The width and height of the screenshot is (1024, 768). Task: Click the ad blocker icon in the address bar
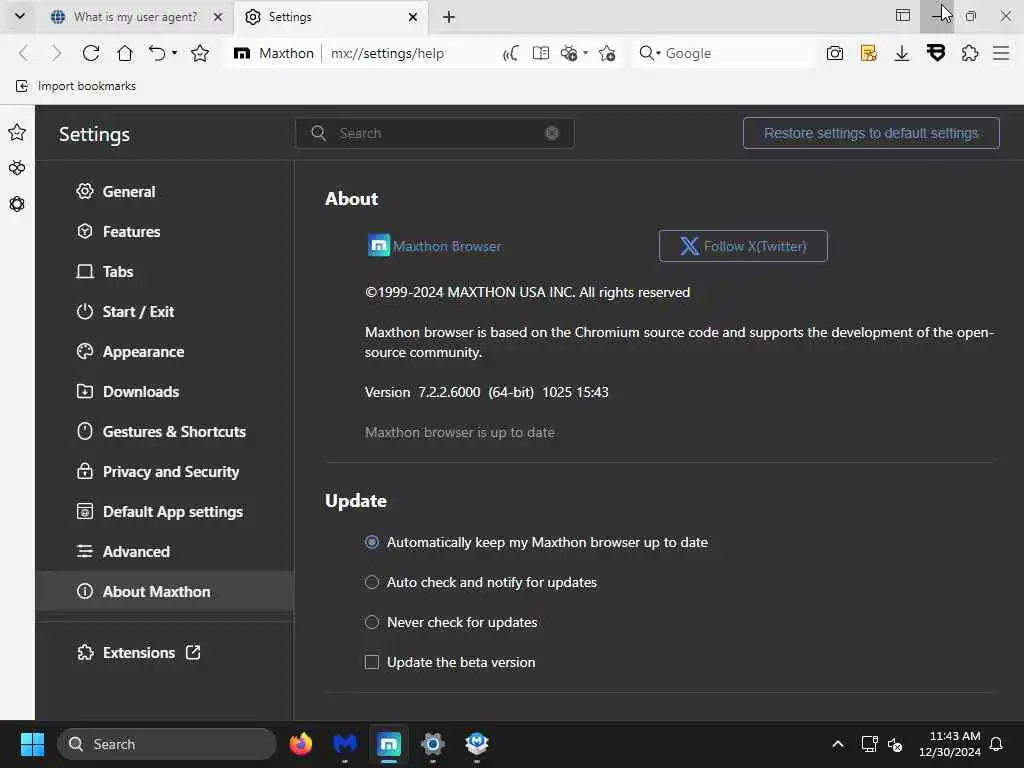click(569, 53)
